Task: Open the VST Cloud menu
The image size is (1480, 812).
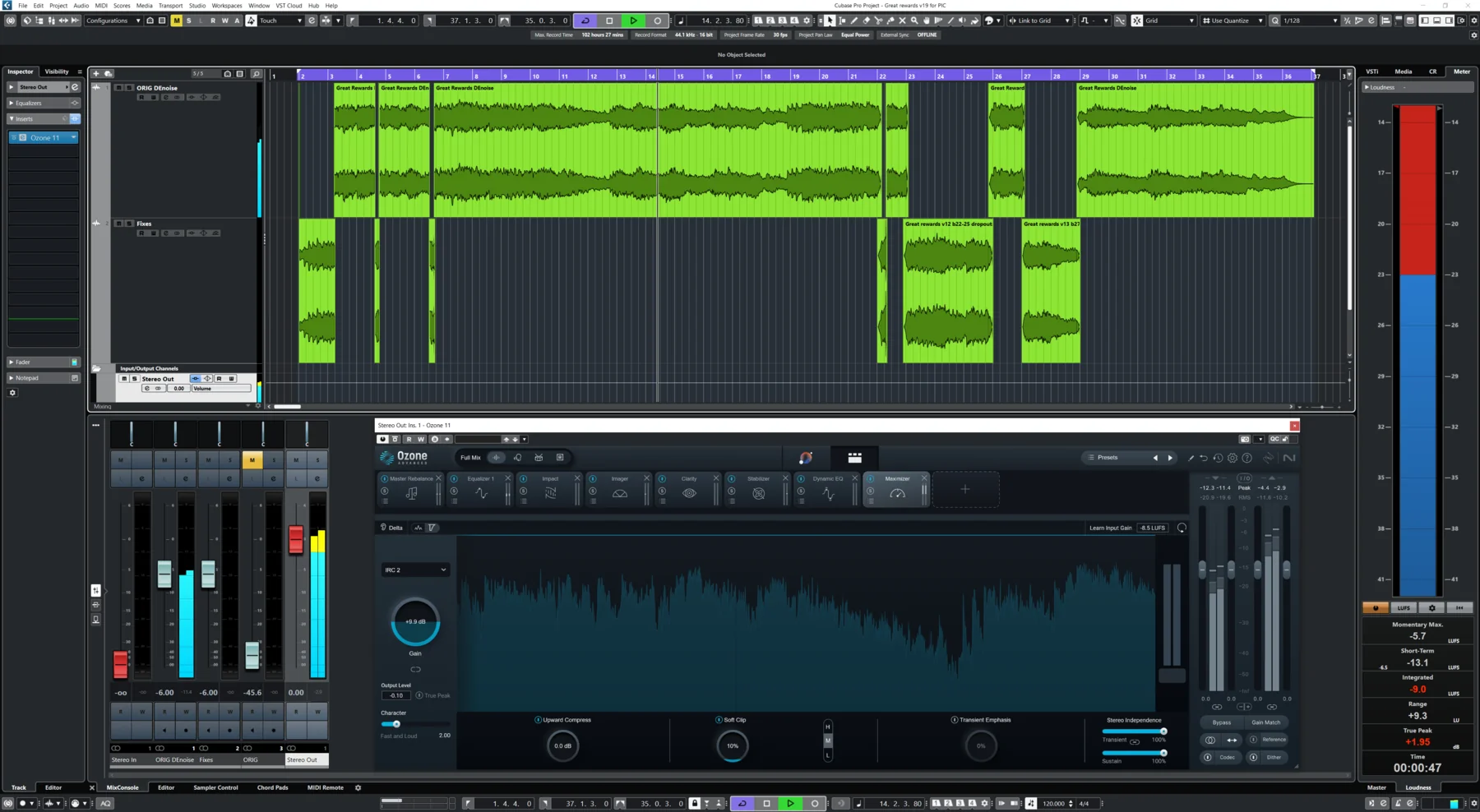Action: tap(289, 5)
